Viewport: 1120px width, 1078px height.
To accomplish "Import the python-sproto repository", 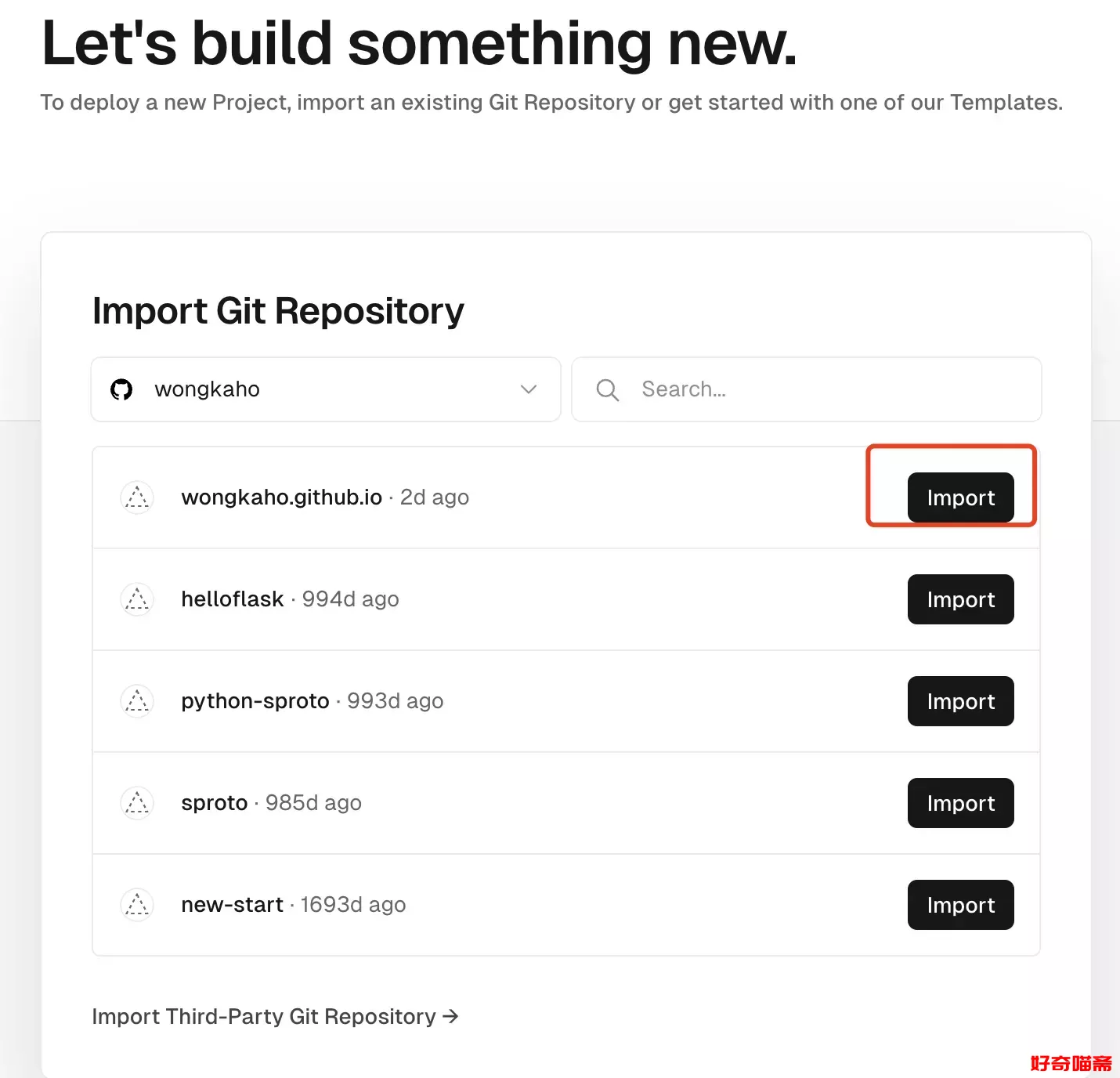I will [960, 701].
